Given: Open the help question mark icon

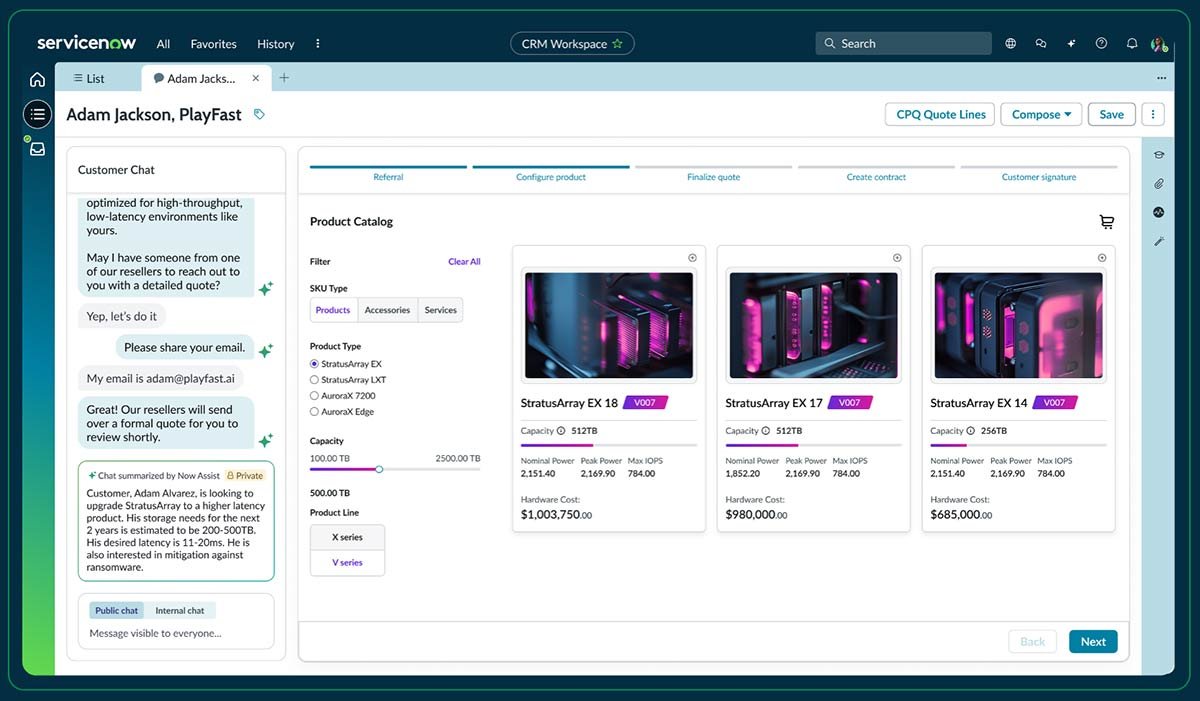Looking at the screenshot, I should pos(1101,44).
